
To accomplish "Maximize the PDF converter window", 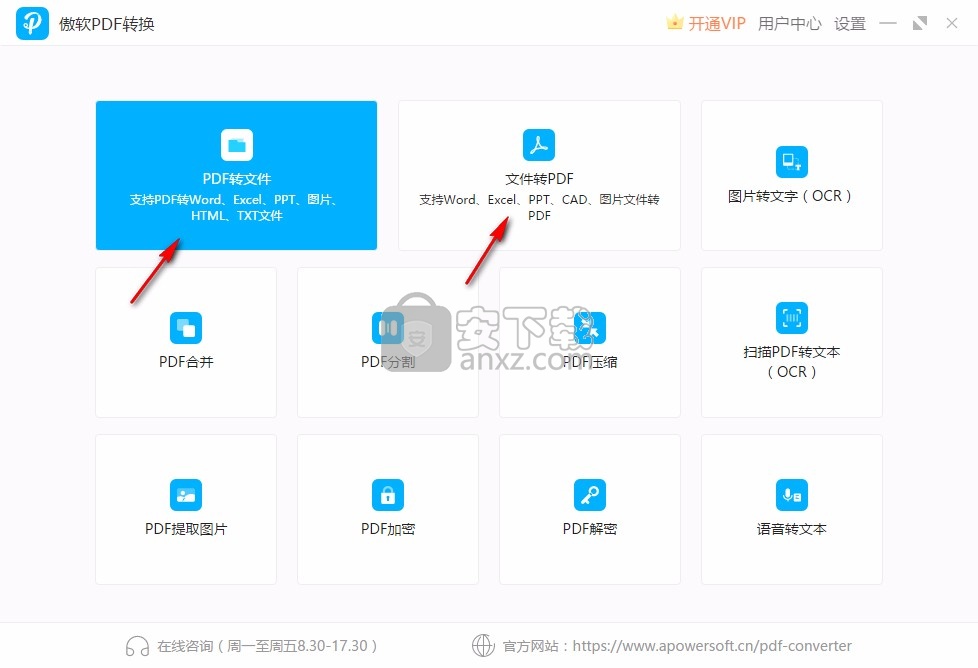I will 919,24.
